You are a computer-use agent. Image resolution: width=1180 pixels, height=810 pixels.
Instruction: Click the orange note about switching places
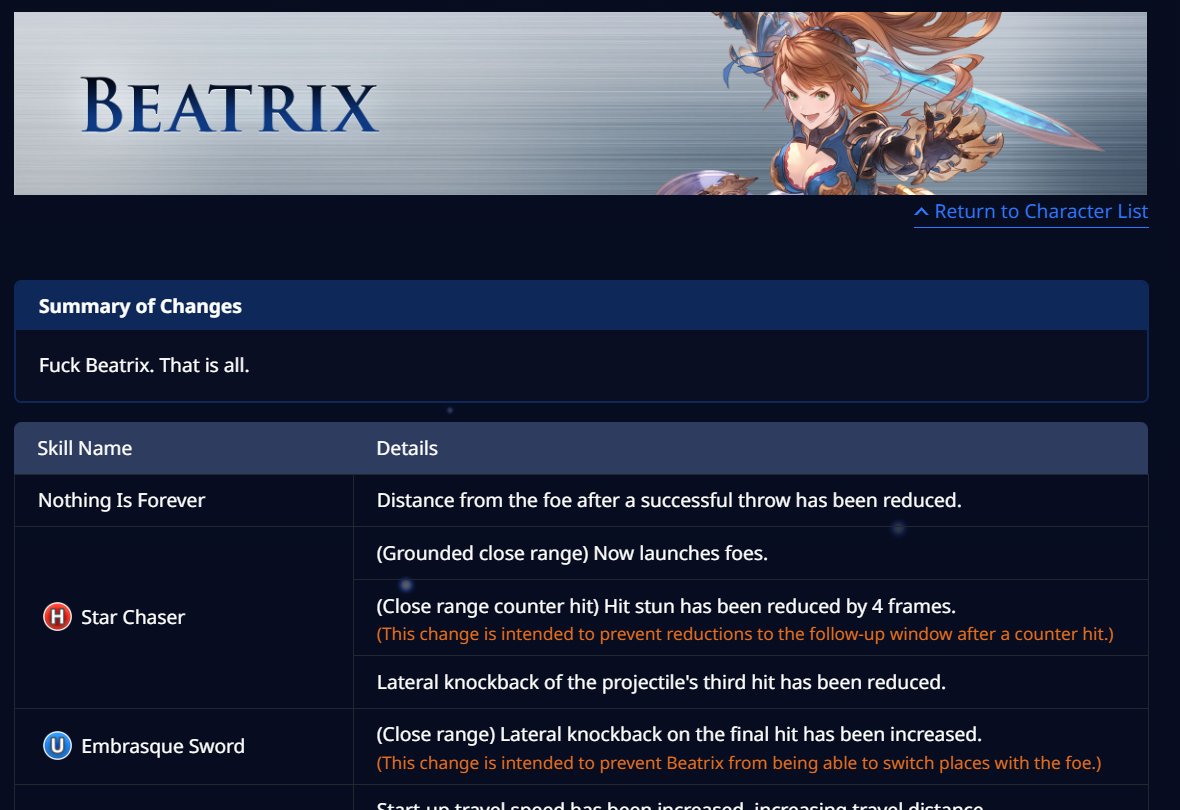point(739,763)
